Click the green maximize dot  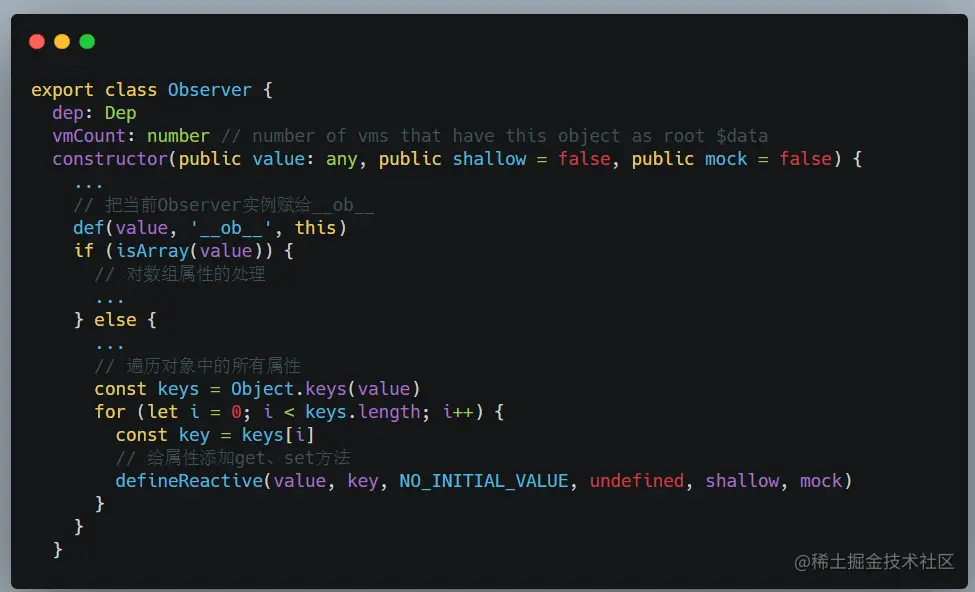tap(87, 42)
